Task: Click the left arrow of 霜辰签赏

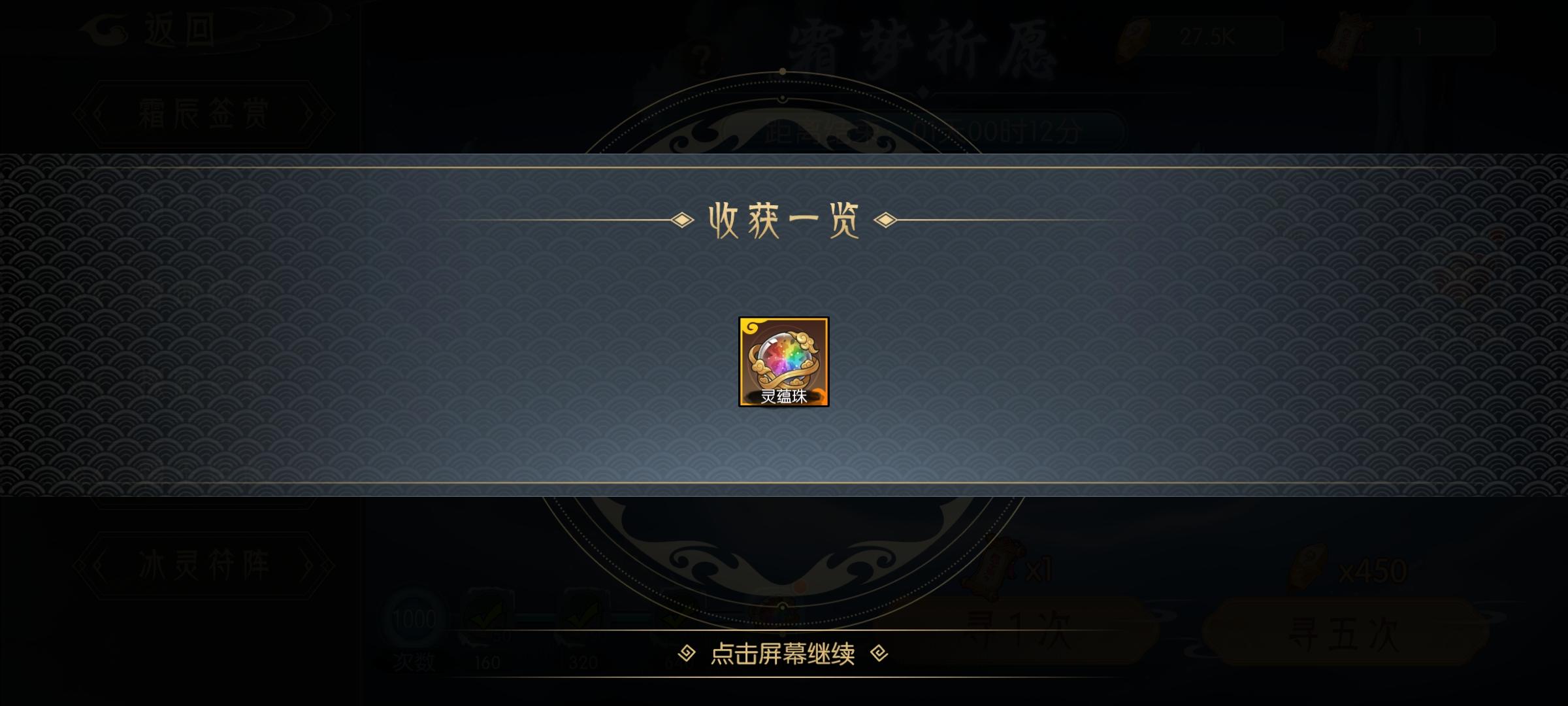Action: 99,114
